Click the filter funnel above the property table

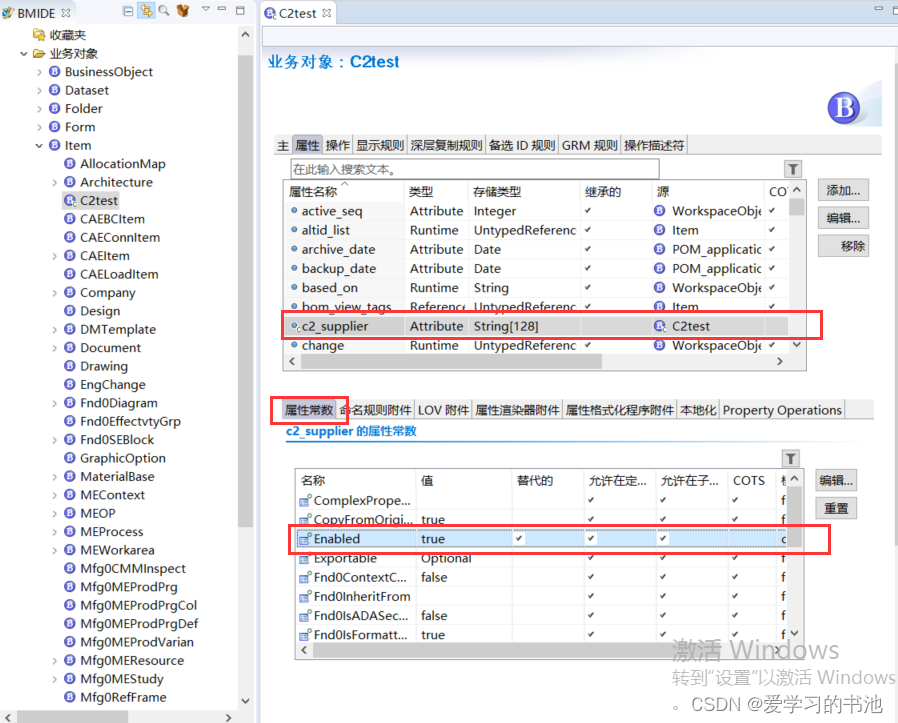pyautogui.click(x=792, y=168)
